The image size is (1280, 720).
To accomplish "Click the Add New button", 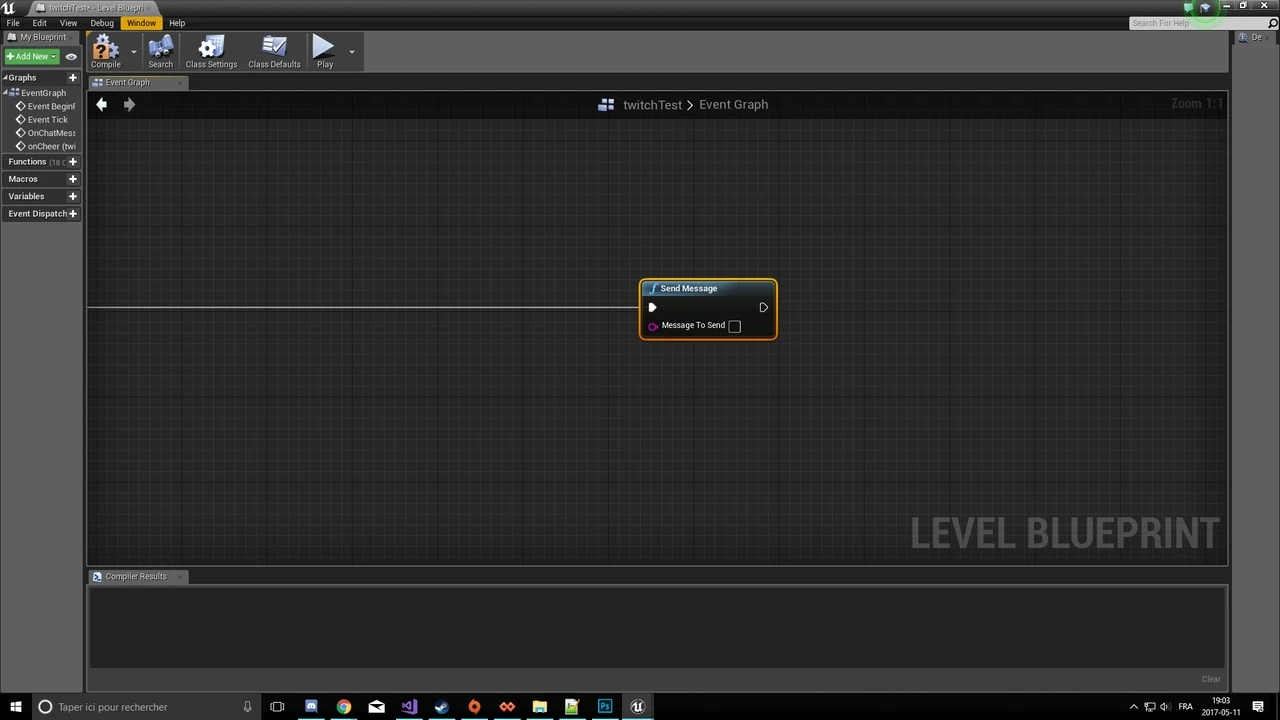I will pyautogui.click(x=31, y=57).
